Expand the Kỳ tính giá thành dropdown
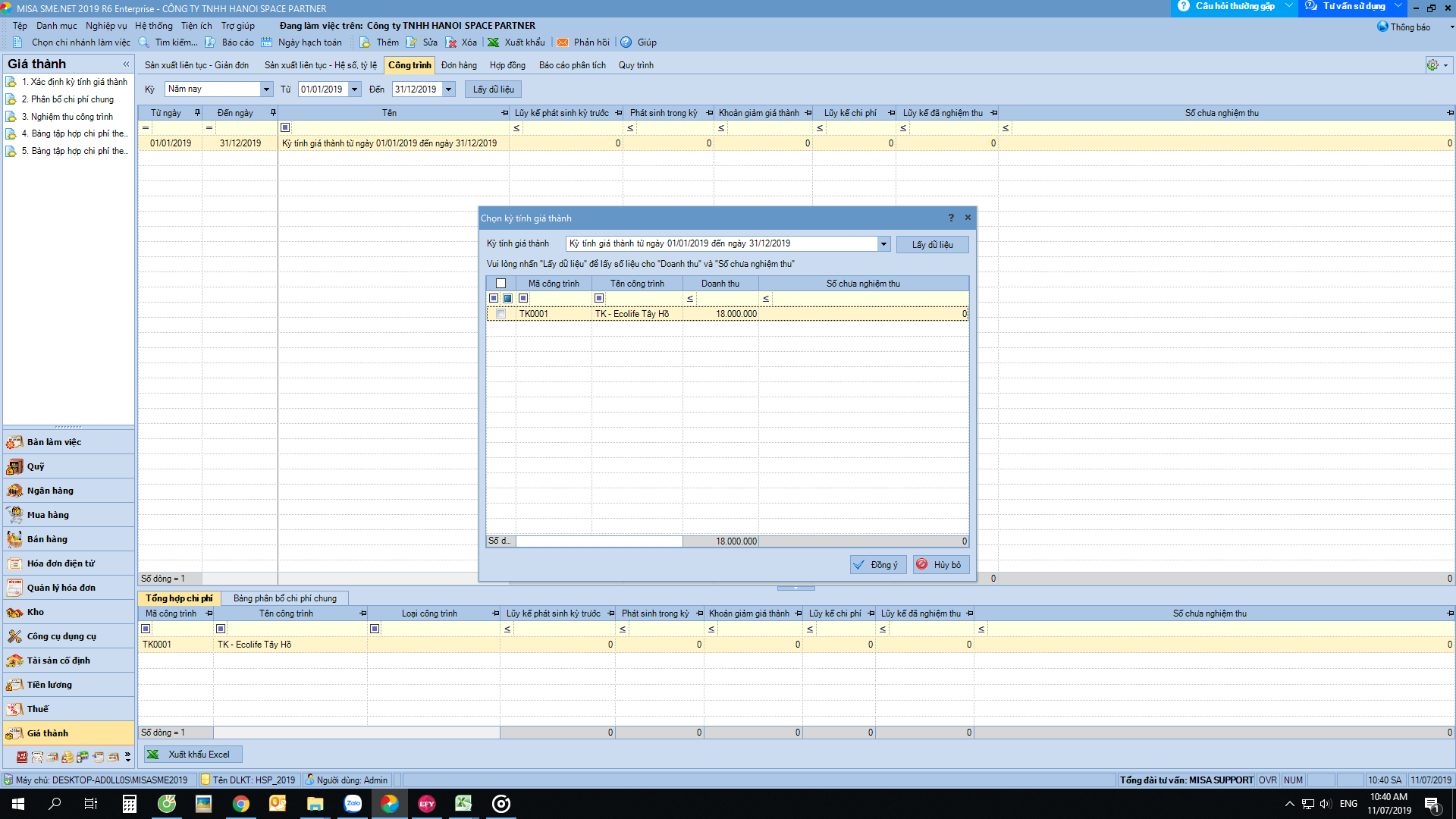This screenshot has width=1456, height=819. pos(883,244)
